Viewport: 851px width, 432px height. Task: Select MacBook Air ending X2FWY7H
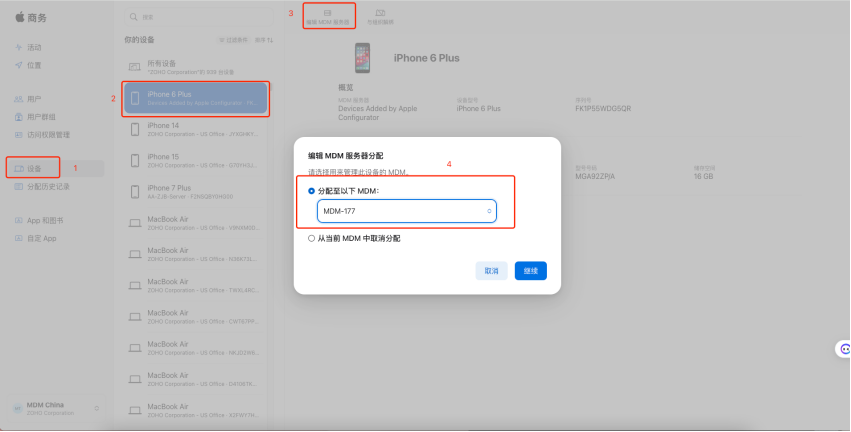click(196, 410)
